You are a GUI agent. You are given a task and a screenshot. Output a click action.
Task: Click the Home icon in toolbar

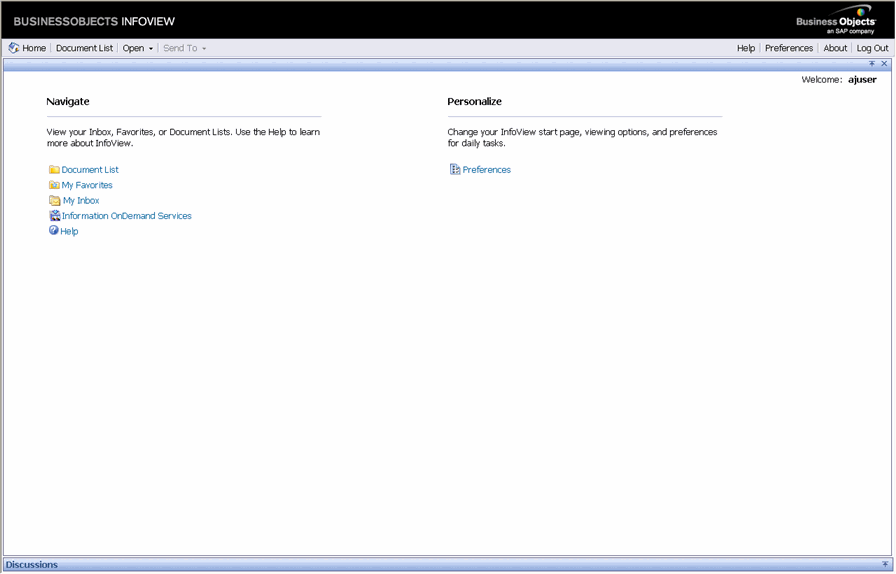(x=14, y=48)
